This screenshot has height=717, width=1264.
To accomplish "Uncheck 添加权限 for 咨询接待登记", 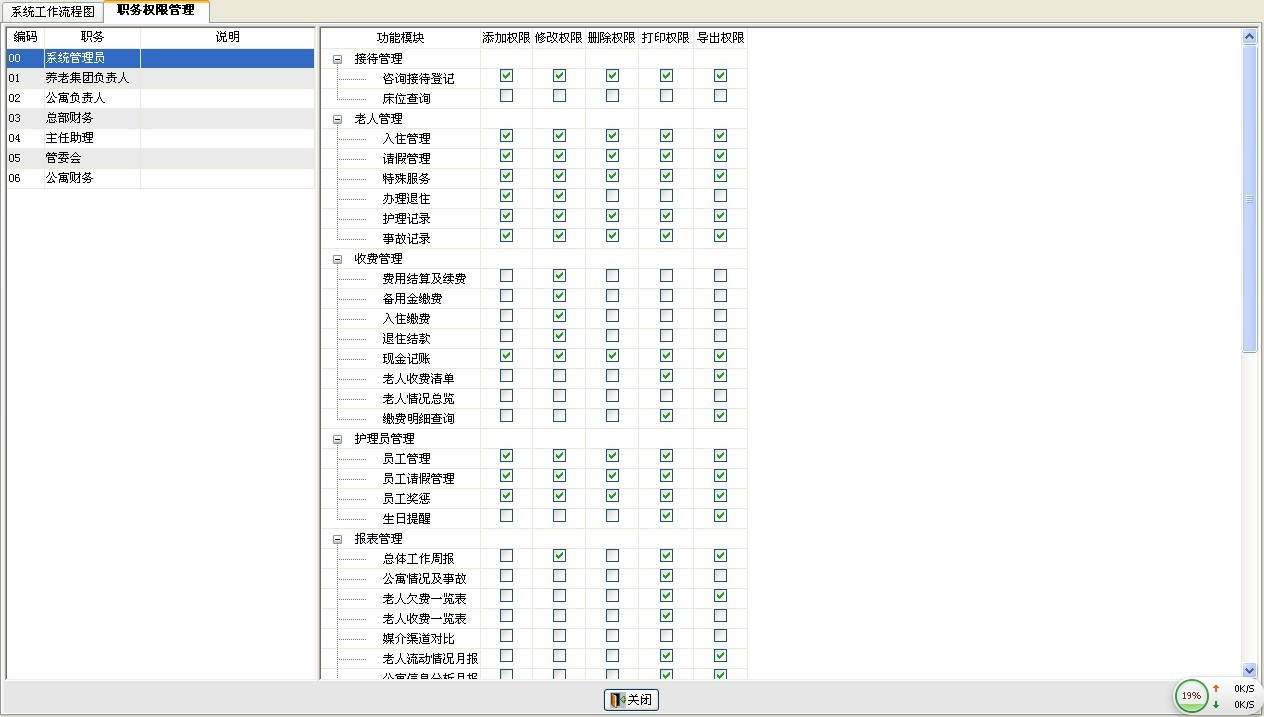I will pyautogui.click(x=506, y=76).
